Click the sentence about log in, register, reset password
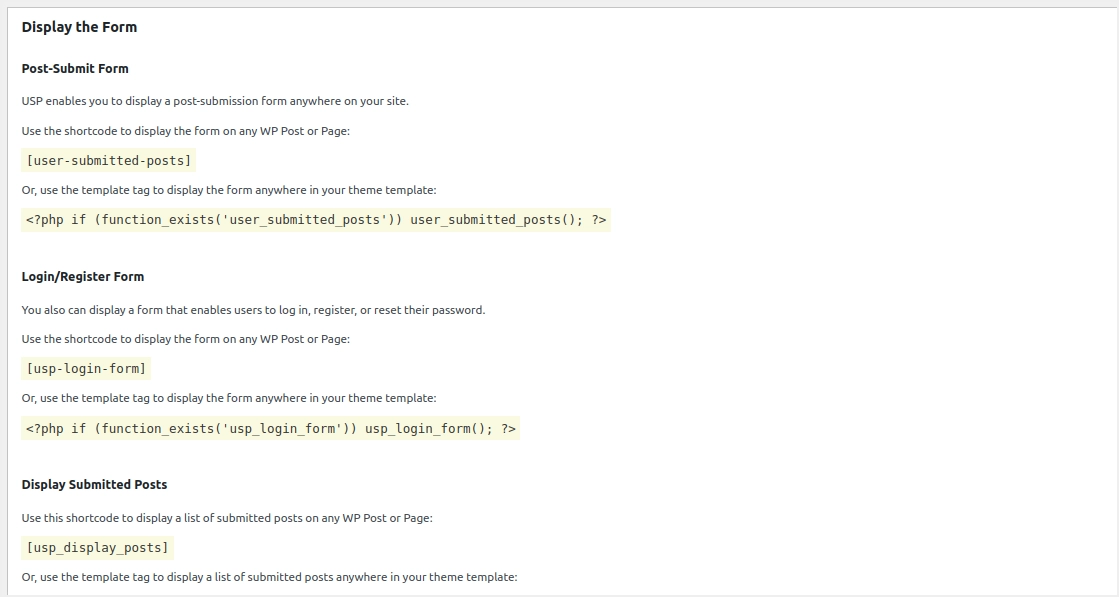The width and height of the screenshot is (1119, 597). click(253, 310)
